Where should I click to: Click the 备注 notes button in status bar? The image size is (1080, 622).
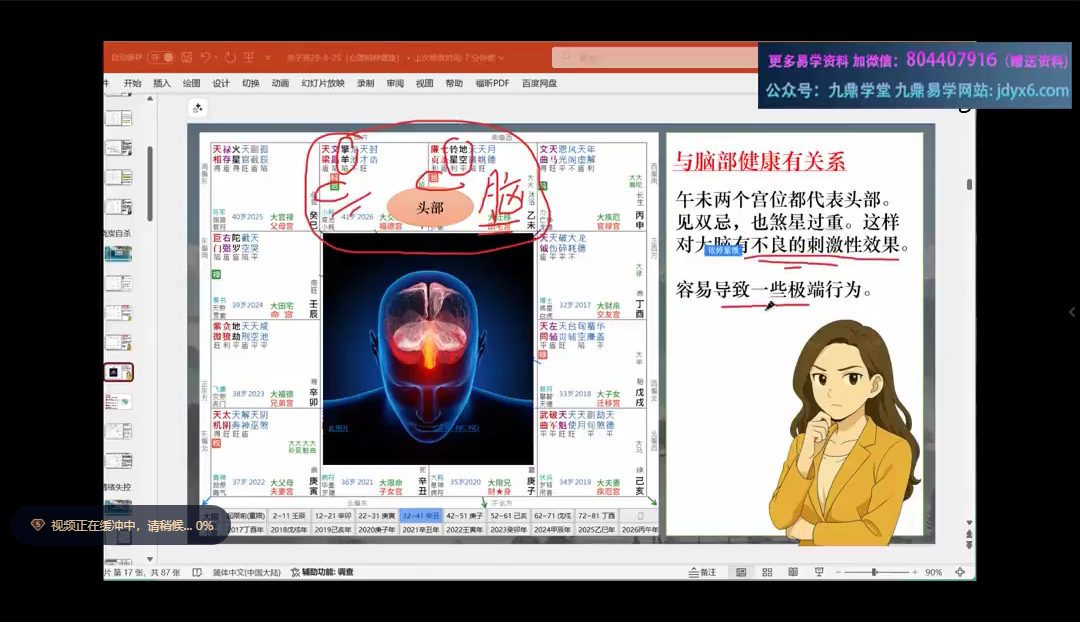[703, 572]
